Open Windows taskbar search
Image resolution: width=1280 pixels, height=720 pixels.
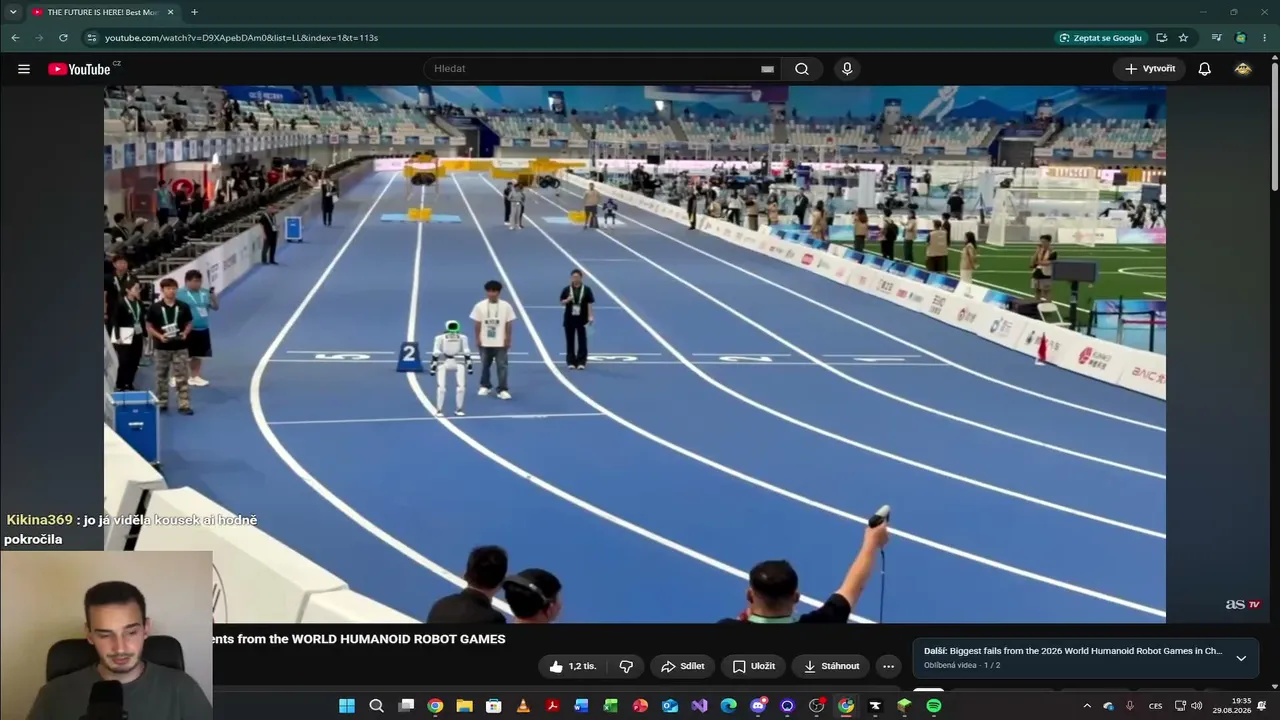(x=376, y=706)
